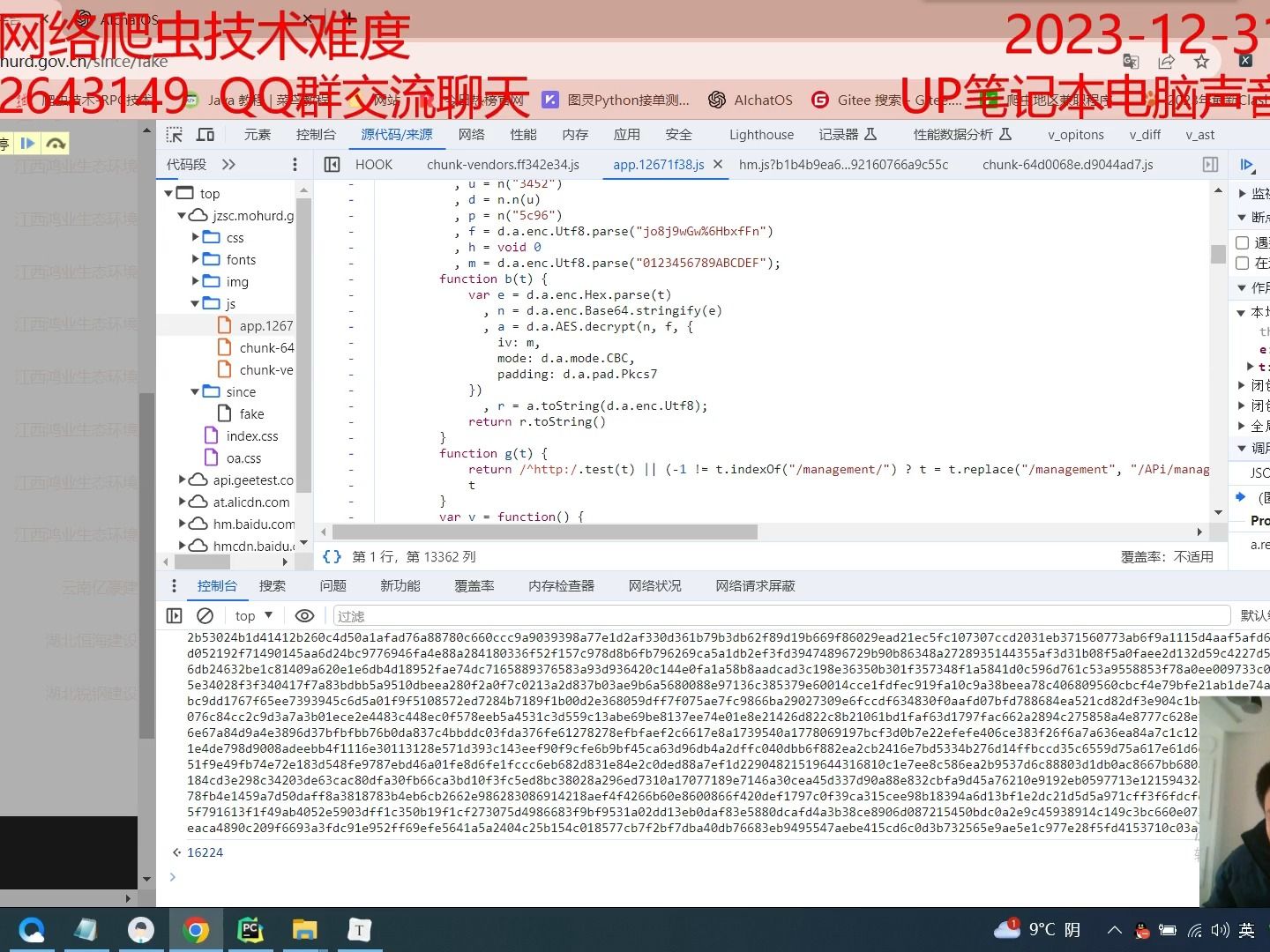Hide the file navigator sidebar
Screen dimensions: 1270x952
click(332, 165)
